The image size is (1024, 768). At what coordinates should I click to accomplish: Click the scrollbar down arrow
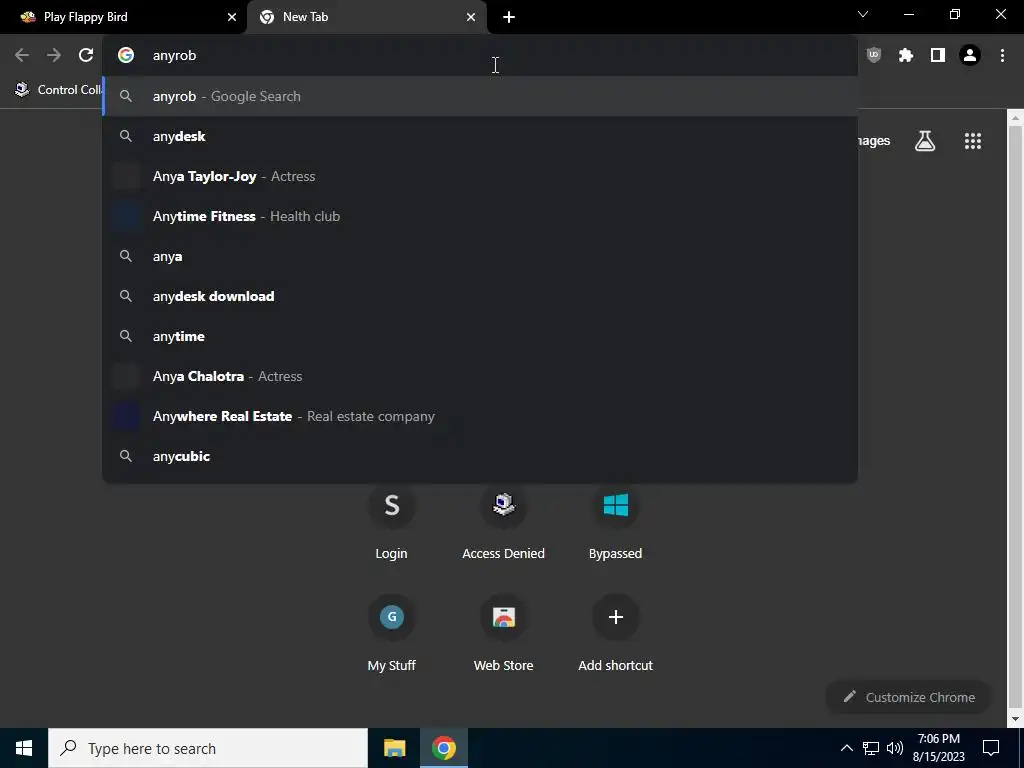click(1016, 719)
